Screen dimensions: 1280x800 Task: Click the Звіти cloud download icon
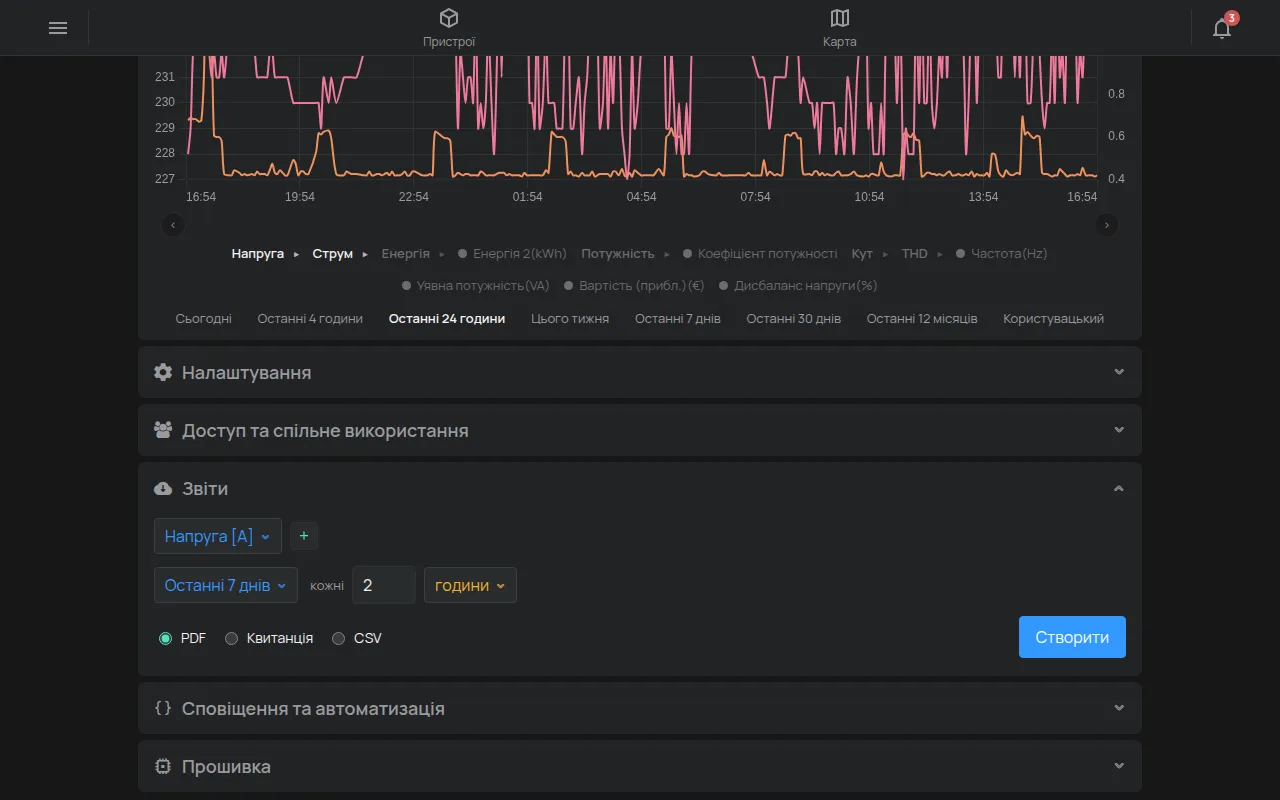click(163, 489)
